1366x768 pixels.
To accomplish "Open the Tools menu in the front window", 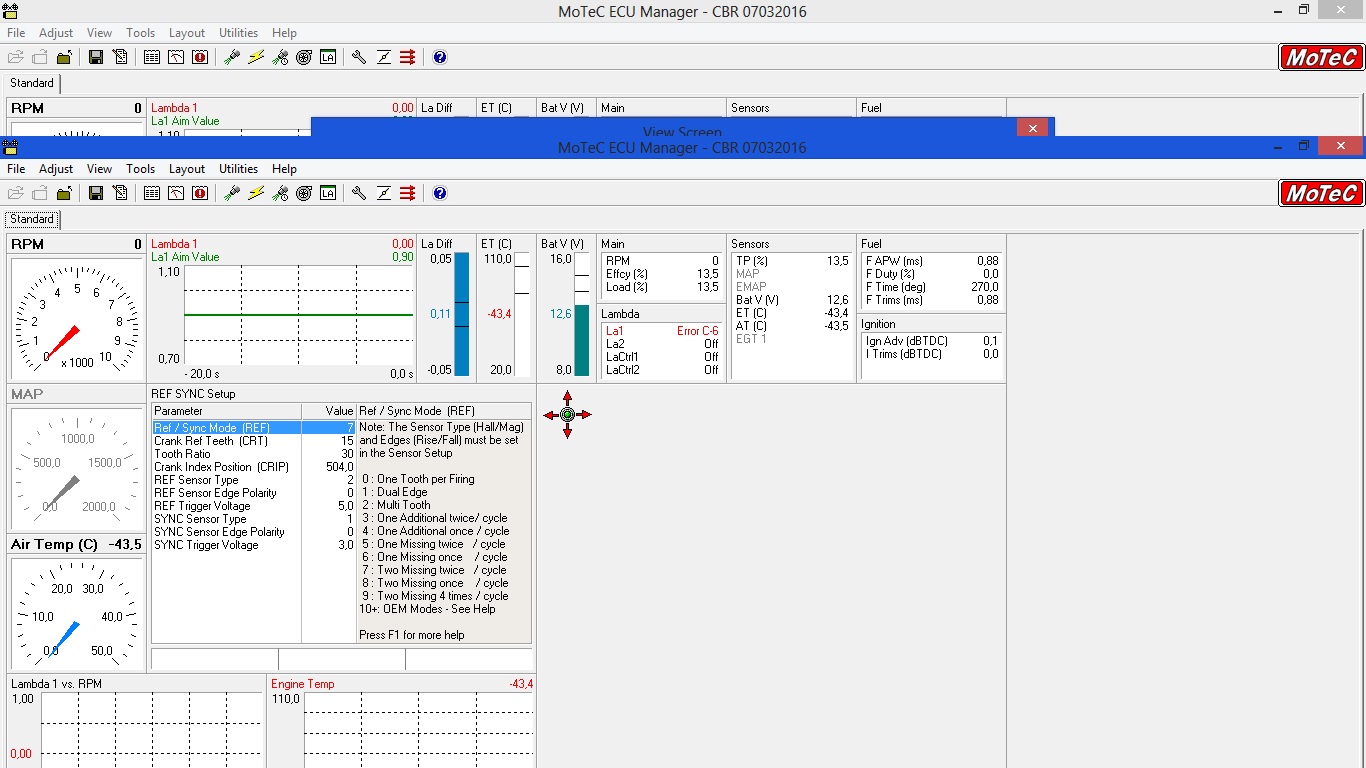I will pyautogui.click(x=141, y=169).
